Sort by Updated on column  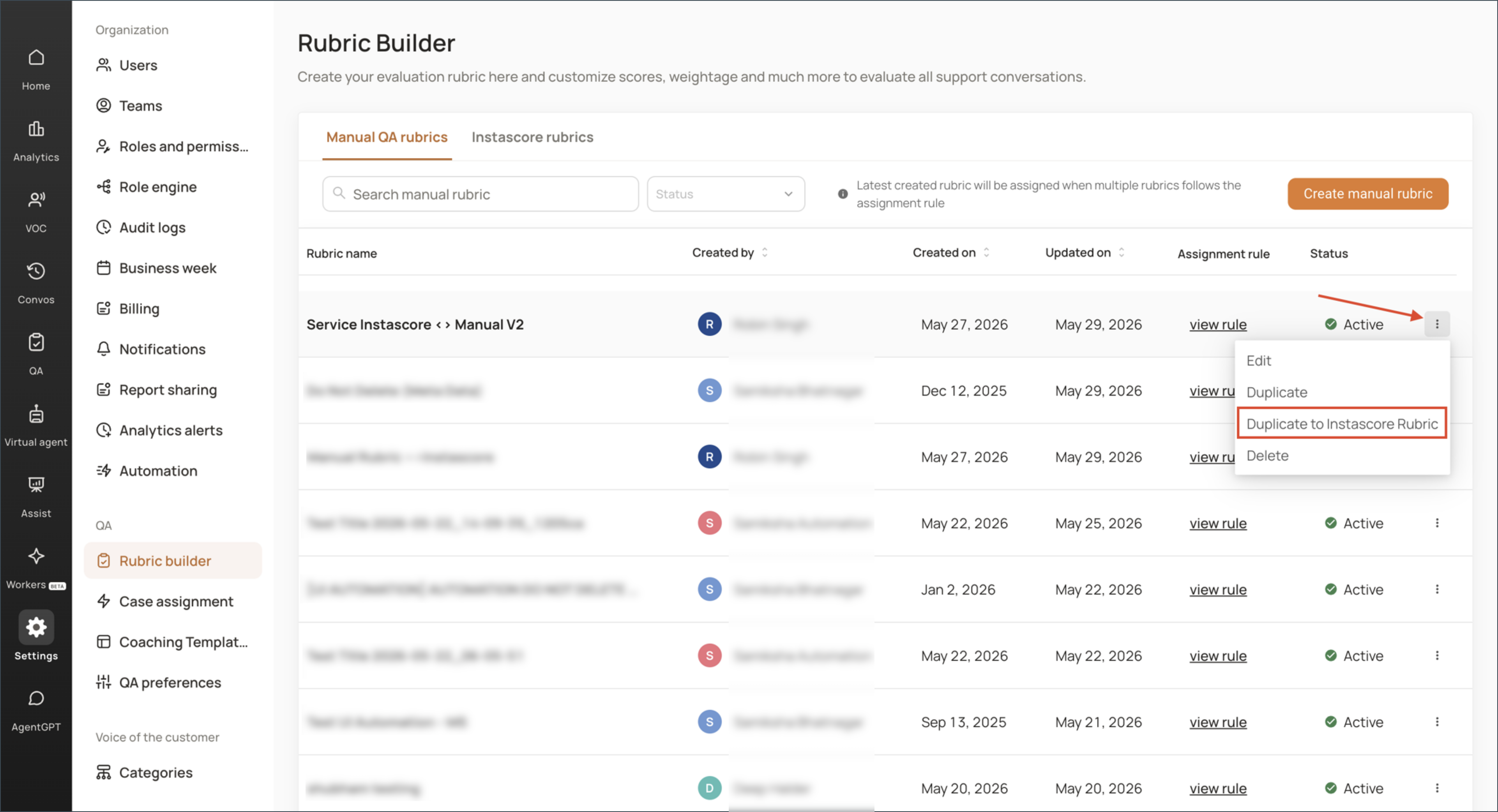[1121, 253]
